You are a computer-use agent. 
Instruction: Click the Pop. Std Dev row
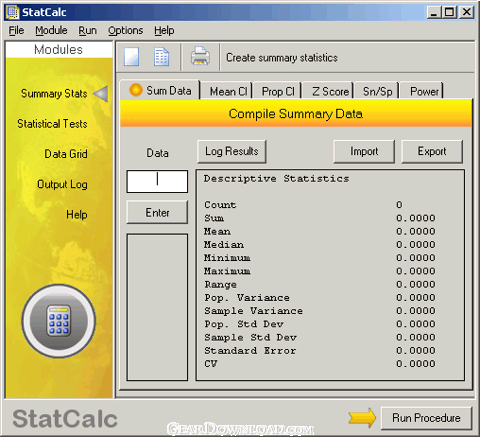point(320,324)
